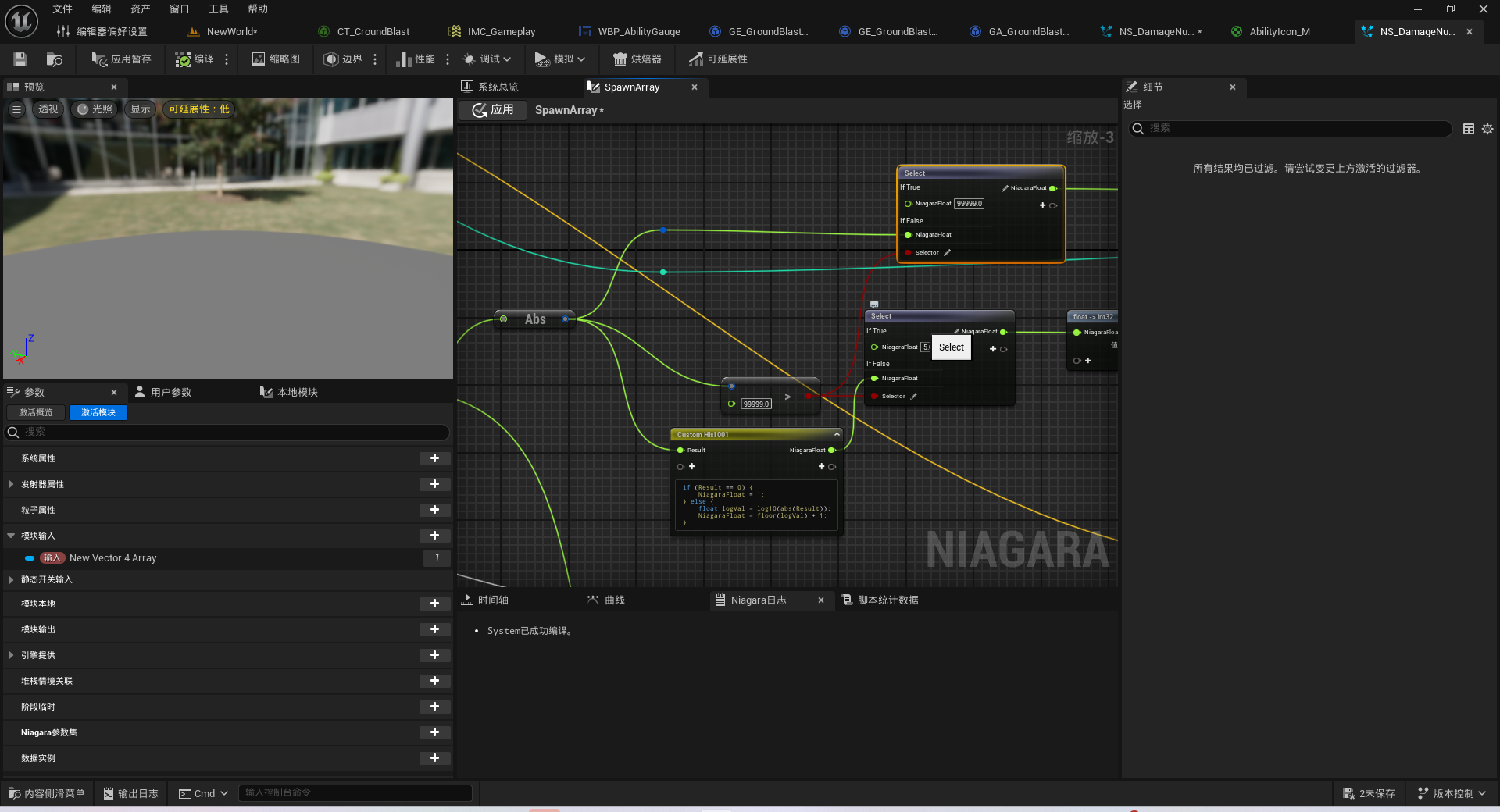The width and height of the screenshot is (1500, 812).
Task: Add a Stage Transients parameter
Action: click(434, 707)
